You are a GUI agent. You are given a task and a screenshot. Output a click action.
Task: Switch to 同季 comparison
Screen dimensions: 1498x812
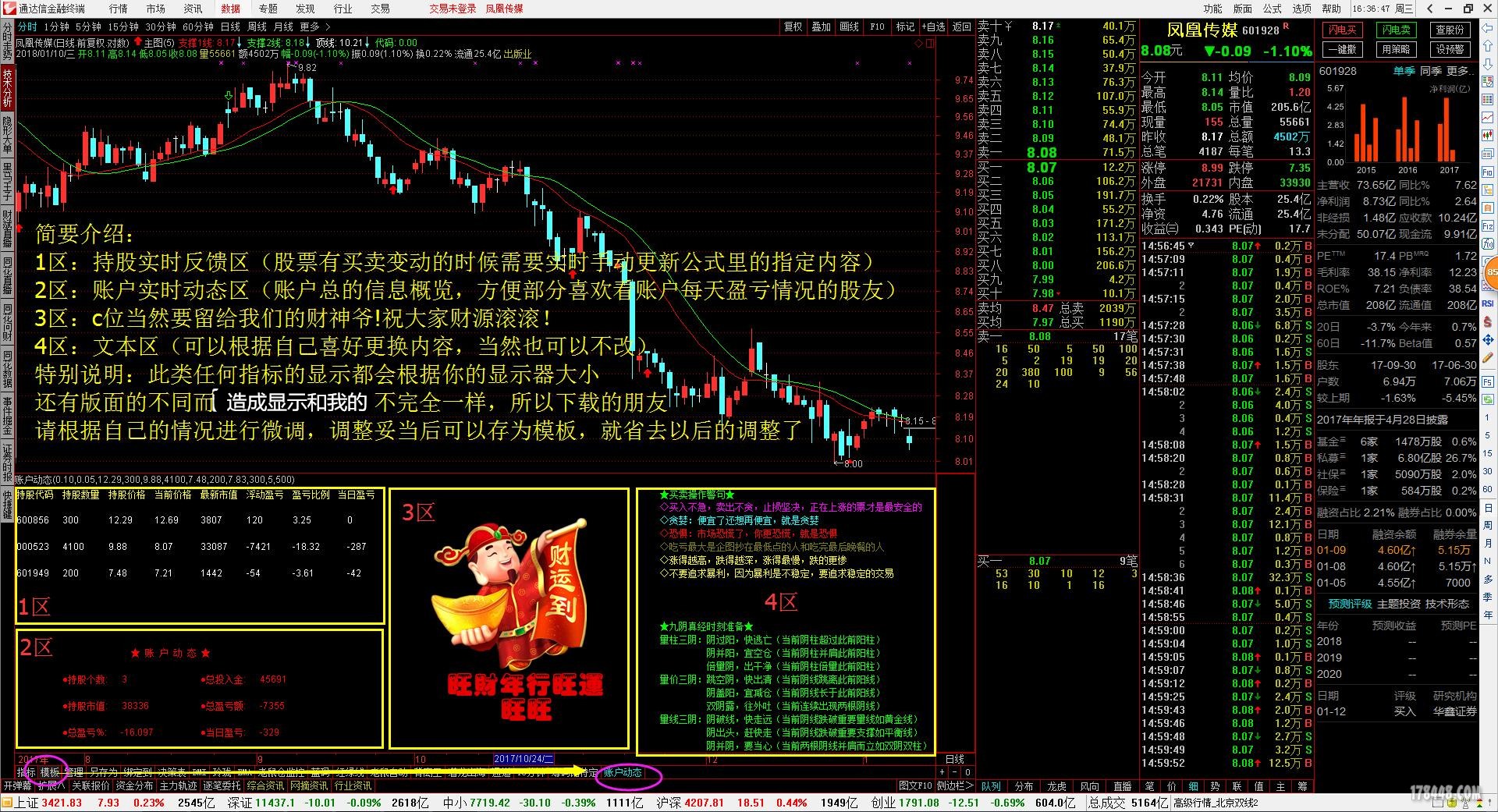(x=1431, y=71)
